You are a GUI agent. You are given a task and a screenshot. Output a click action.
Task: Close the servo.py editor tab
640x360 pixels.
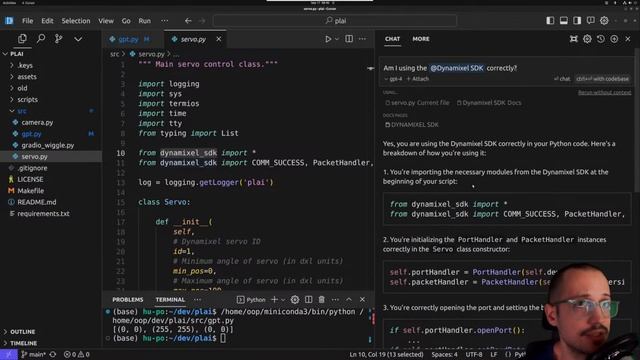[x=219, y=39]
